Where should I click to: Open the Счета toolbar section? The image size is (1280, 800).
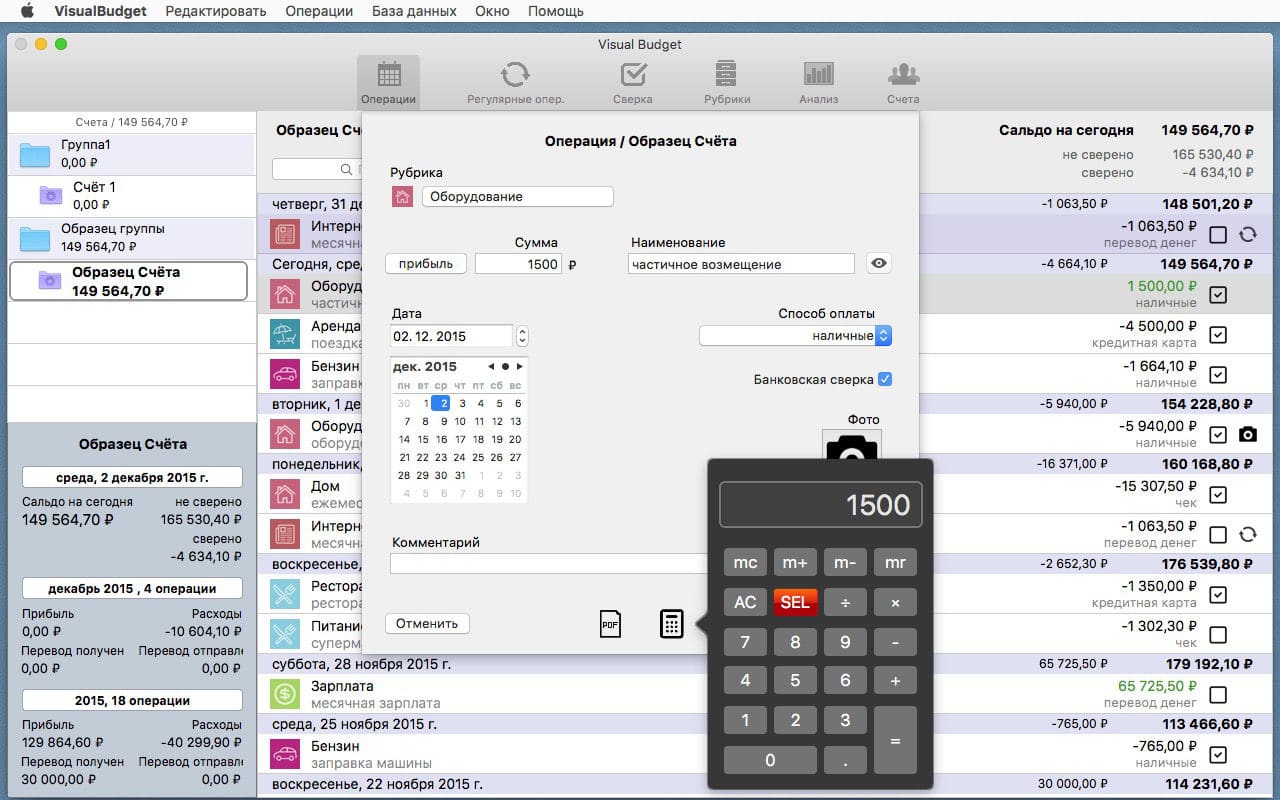click(903, 82)
